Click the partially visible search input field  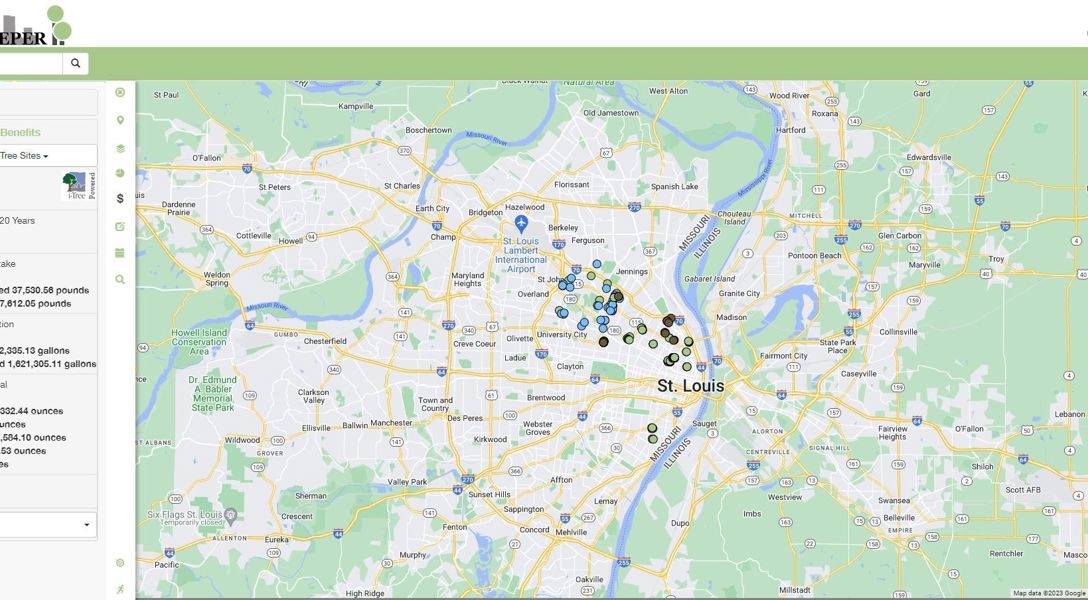31,63
